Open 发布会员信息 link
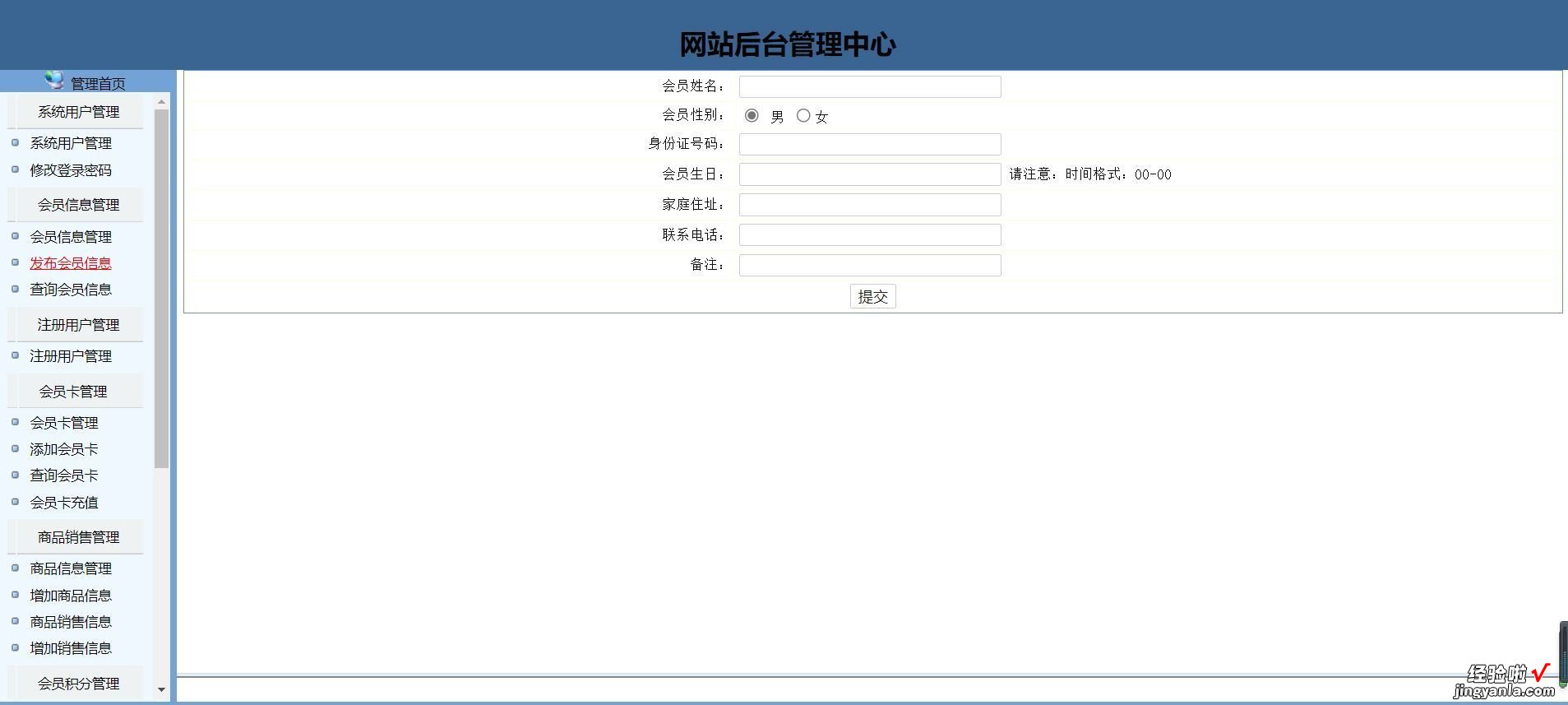This screenshot has width=1568, height=705. [71, 263]
